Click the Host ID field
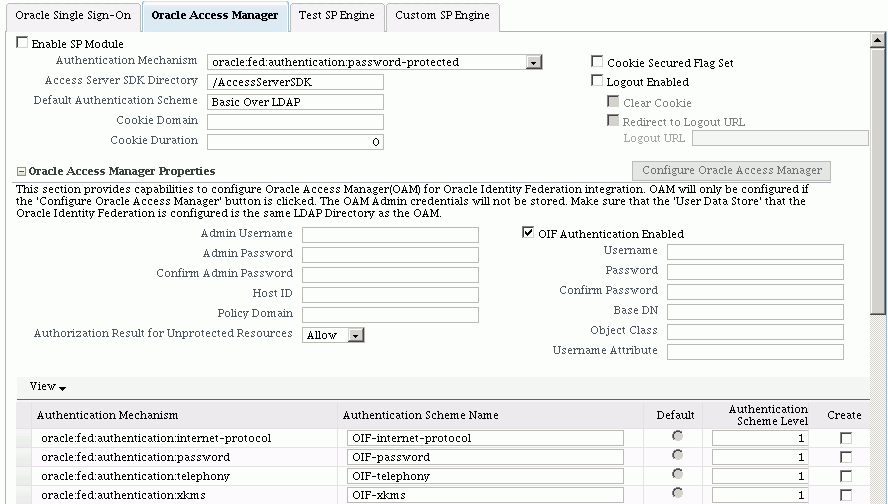This screenshot has width=888, height=504. (x=390, y=295)
